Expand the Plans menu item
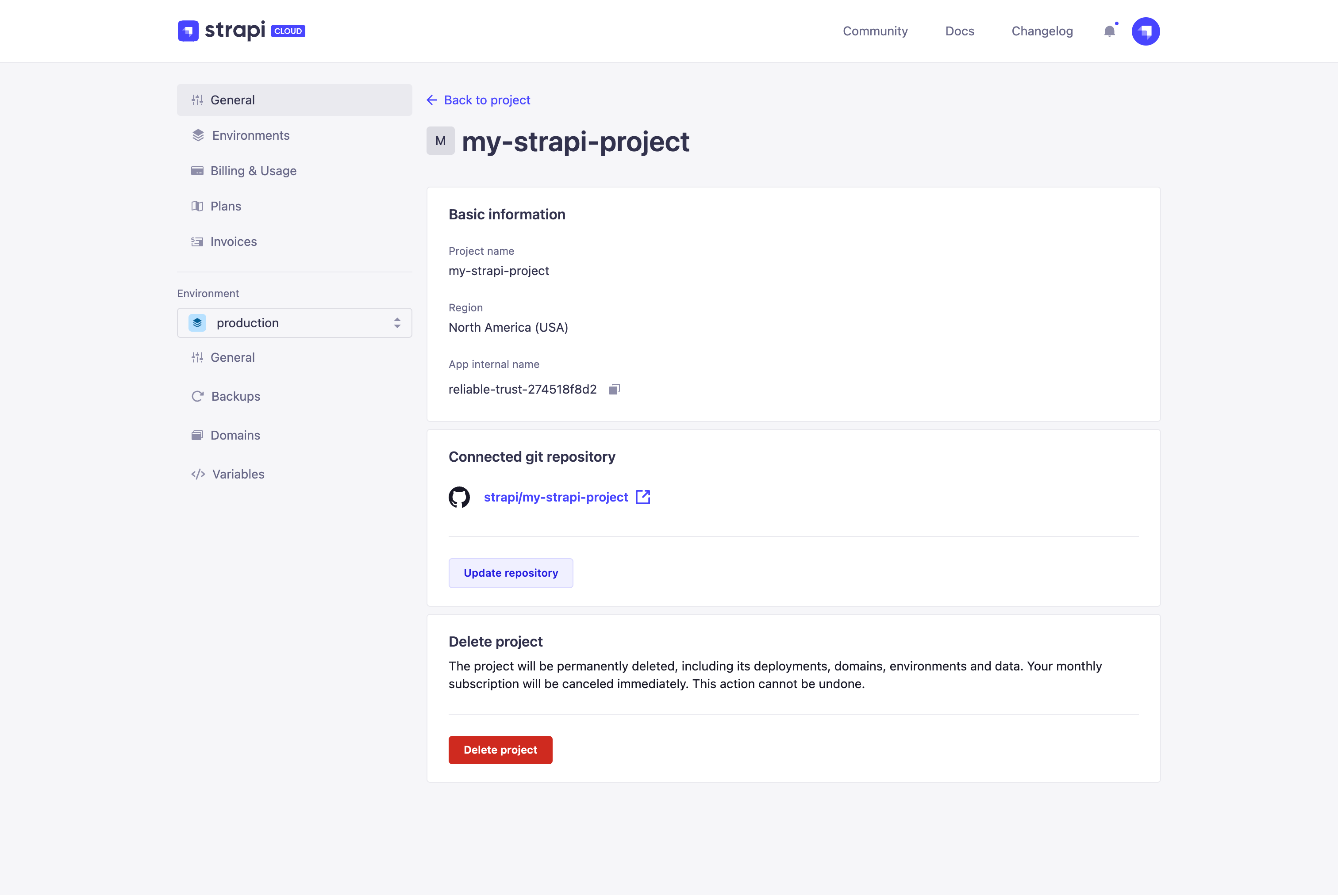This screenshot has height=896, width=1338. point(226,206)
